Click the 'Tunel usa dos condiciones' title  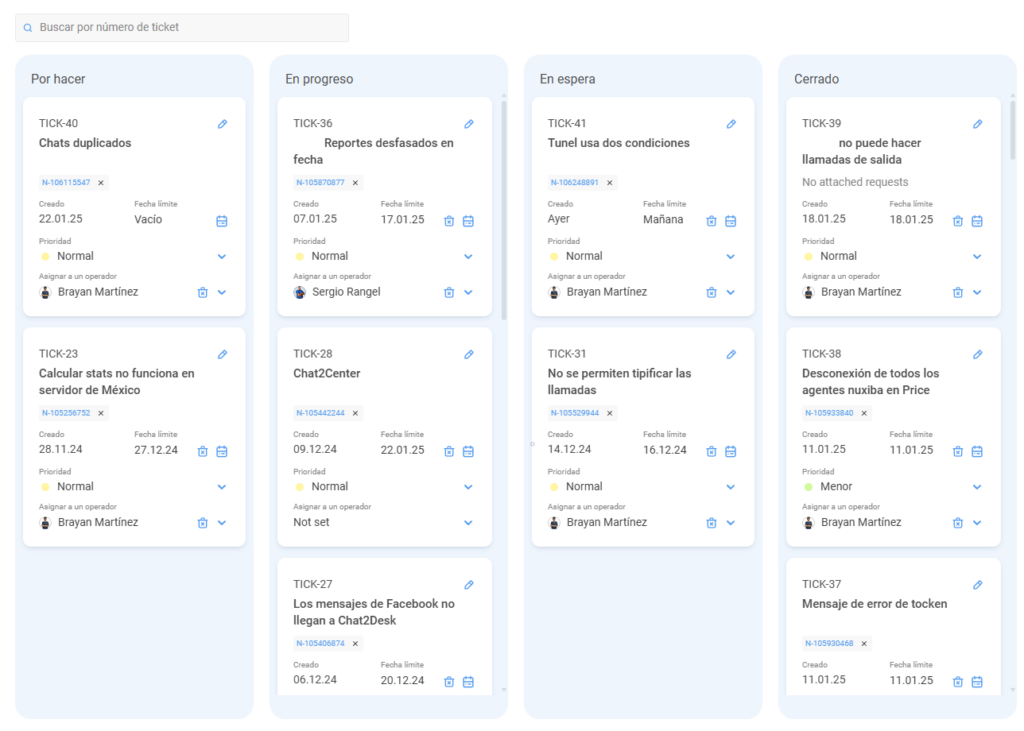[618, 143]
